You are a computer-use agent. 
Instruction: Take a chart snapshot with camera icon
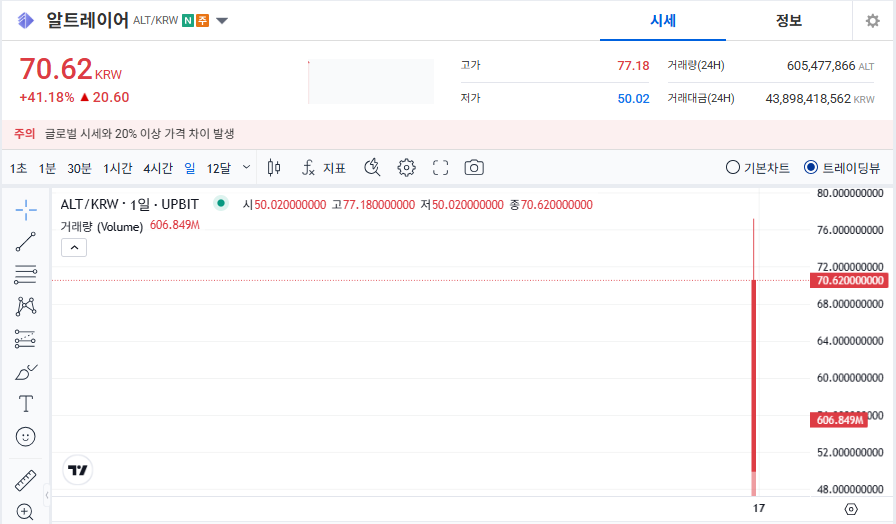474,168
